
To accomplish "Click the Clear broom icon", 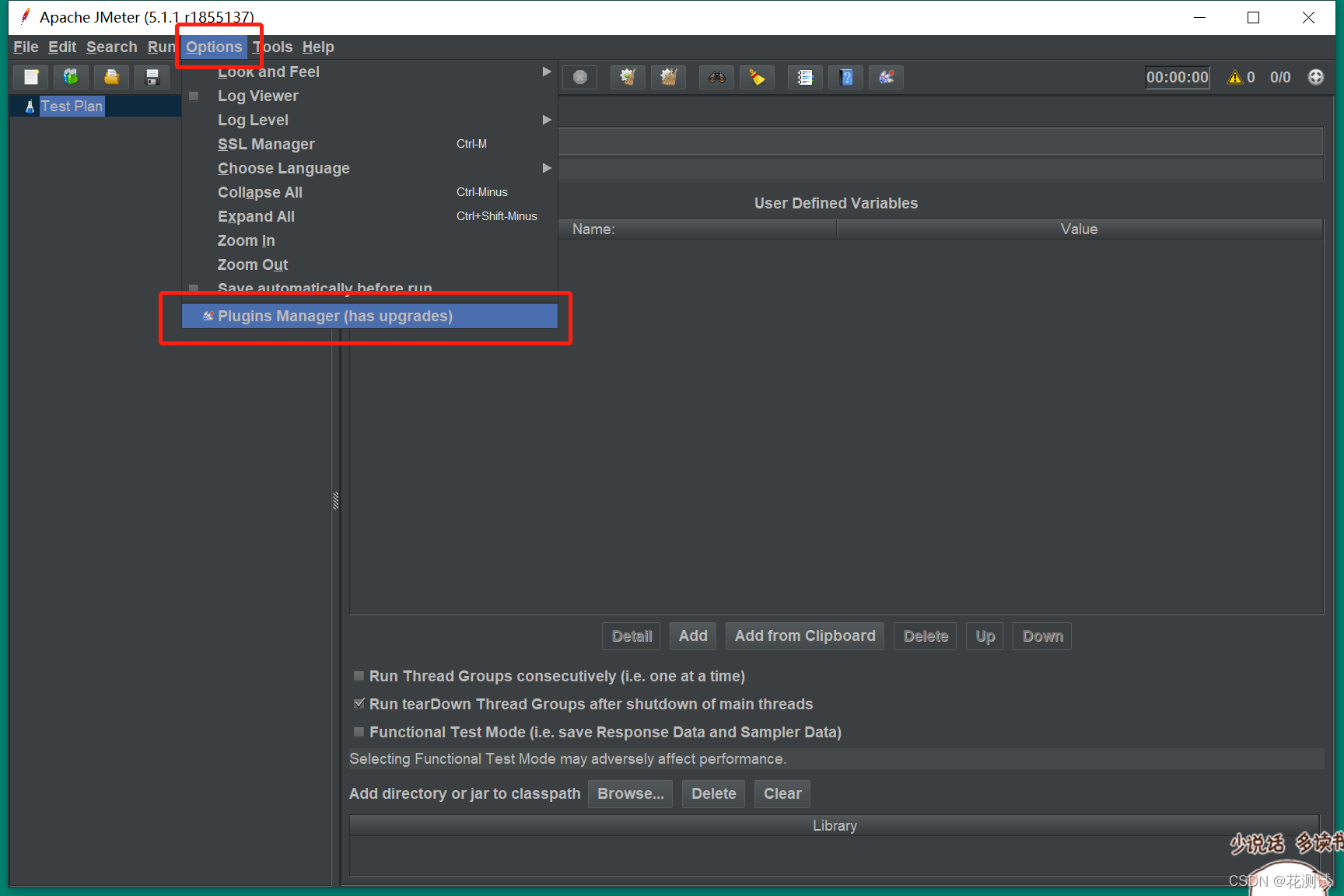I will (628, 77).
